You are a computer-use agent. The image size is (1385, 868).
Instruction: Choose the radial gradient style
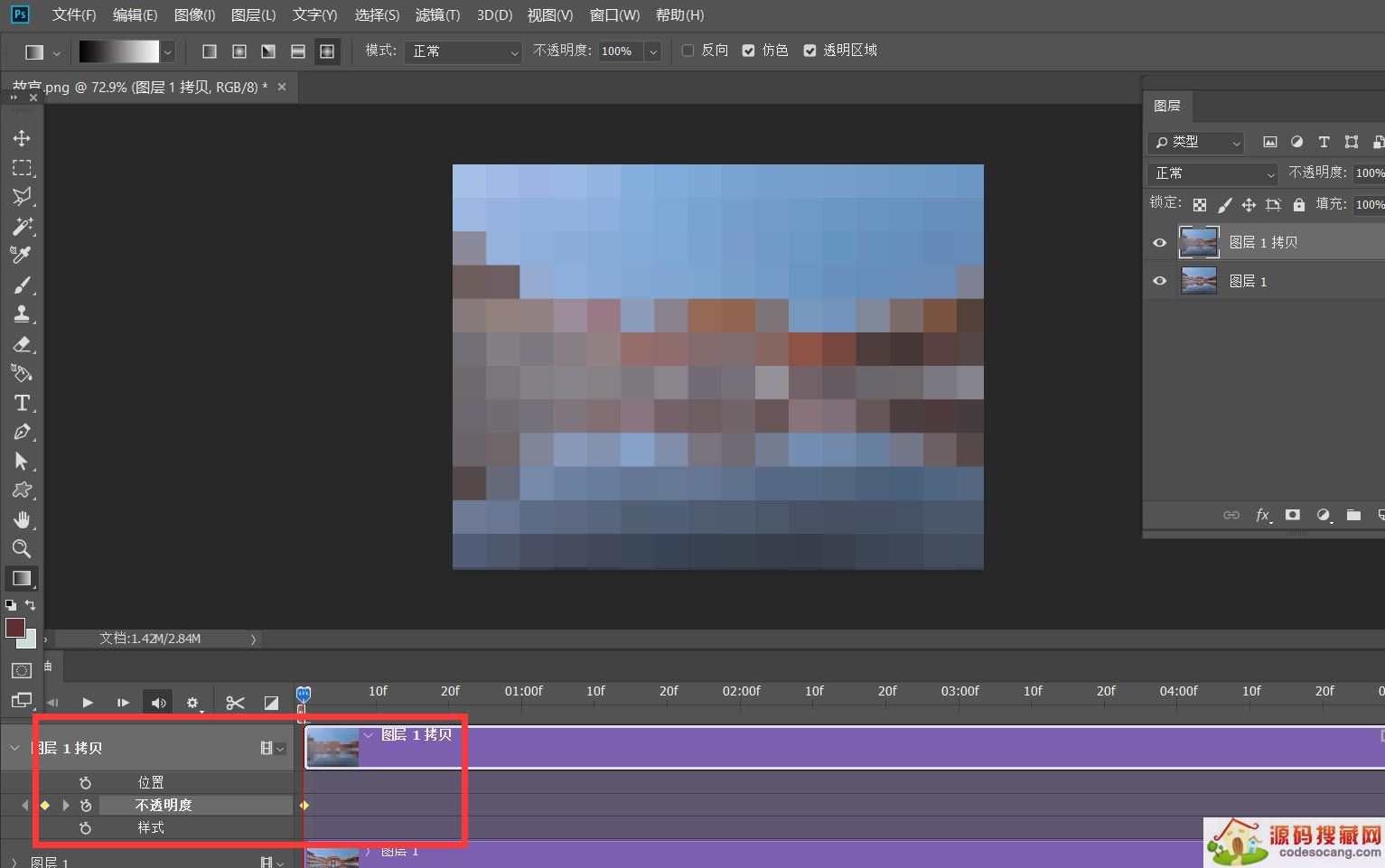pos(239,51)
